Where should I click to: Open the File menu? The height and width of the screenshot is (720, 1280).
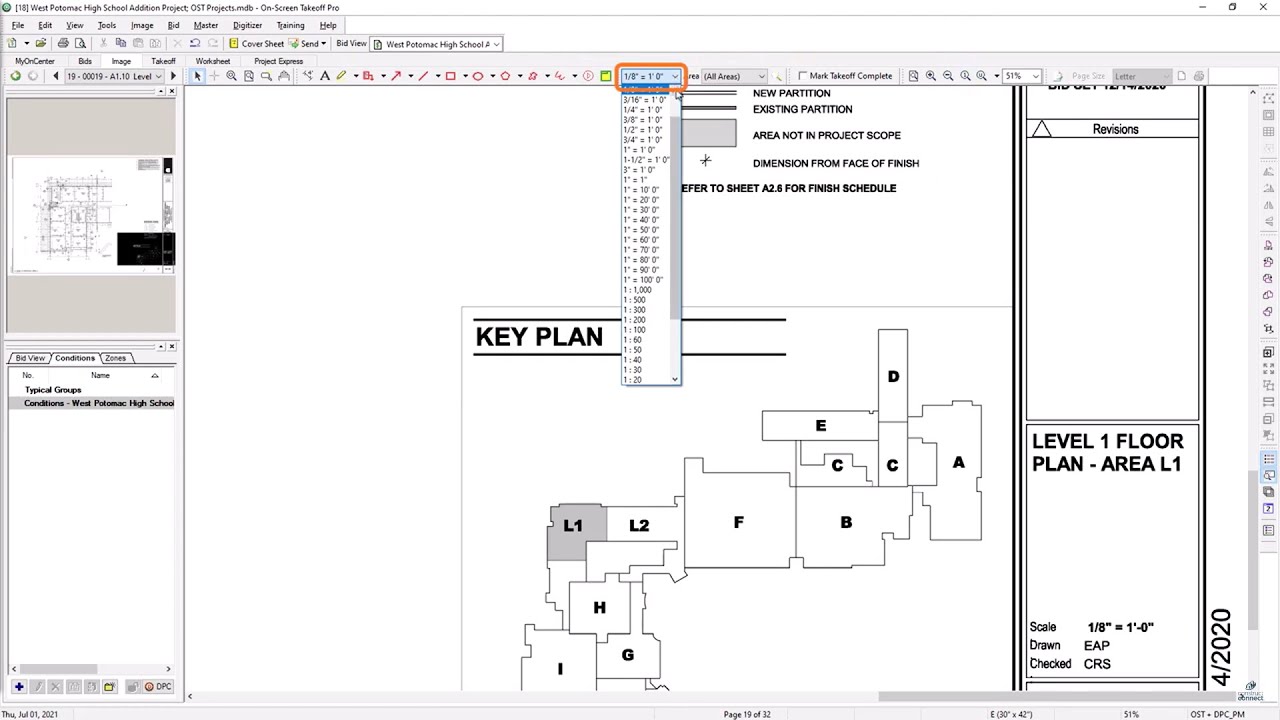18,25
